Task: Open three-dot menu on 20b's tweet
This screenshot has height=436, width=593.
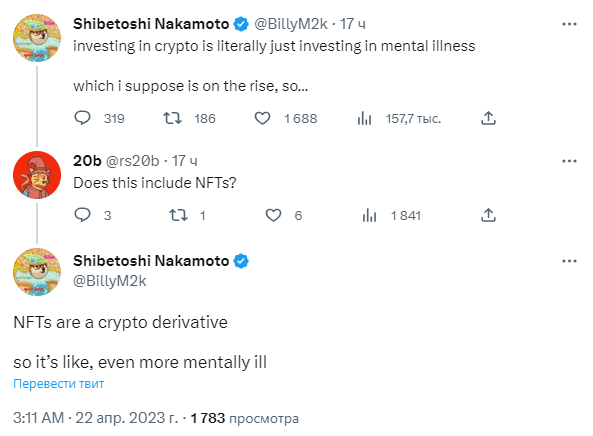Action: click(569, 161)
